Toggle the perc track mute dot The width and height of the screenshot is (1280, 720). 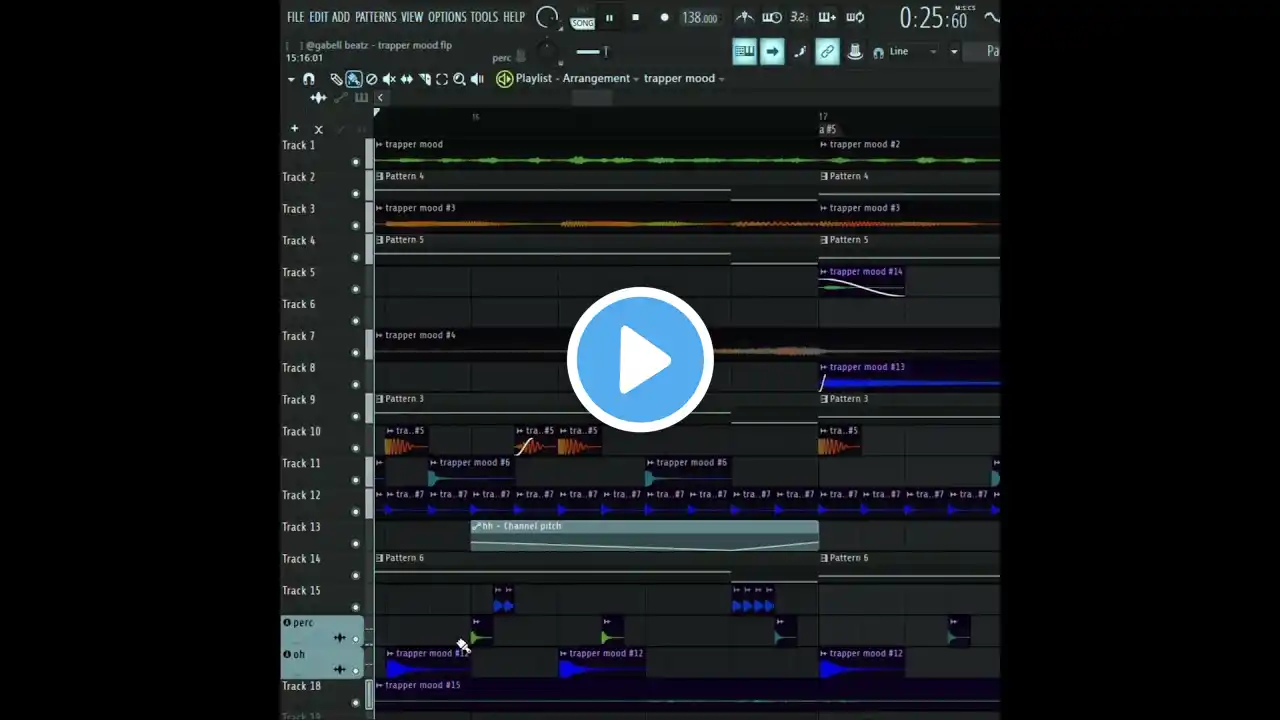pos(356,639)
